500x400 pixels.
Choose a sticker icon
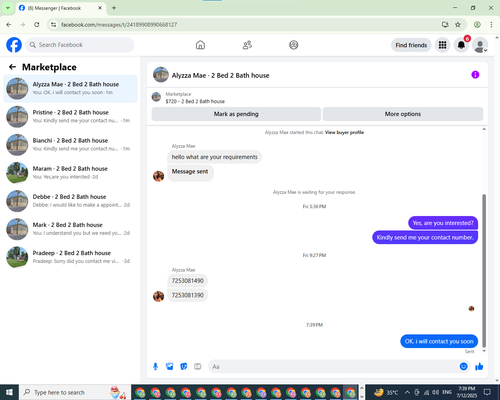(x=184, y=367)
